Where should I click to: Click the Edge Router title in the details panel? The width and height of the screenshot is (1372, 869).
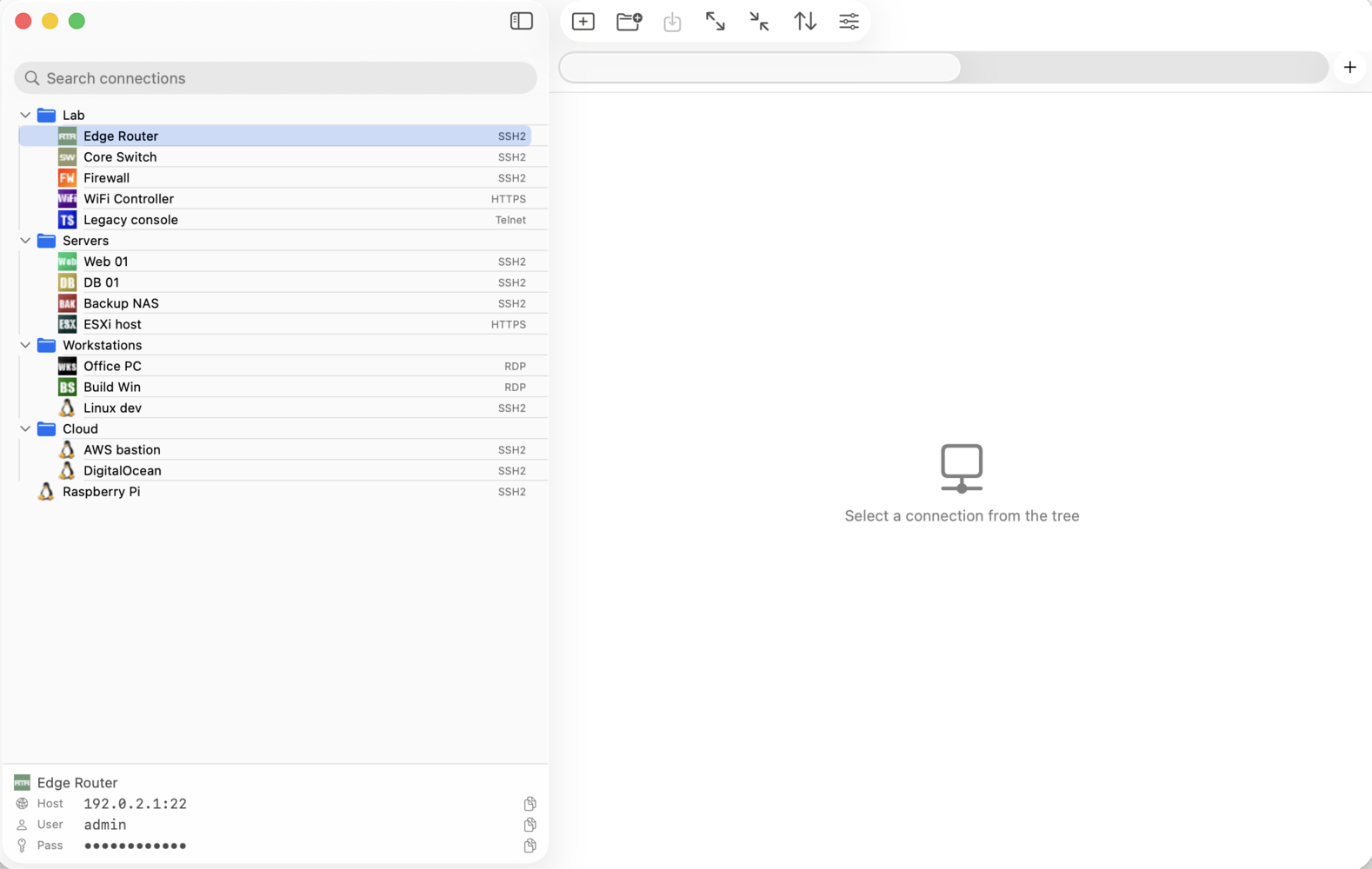pos(77,783)
